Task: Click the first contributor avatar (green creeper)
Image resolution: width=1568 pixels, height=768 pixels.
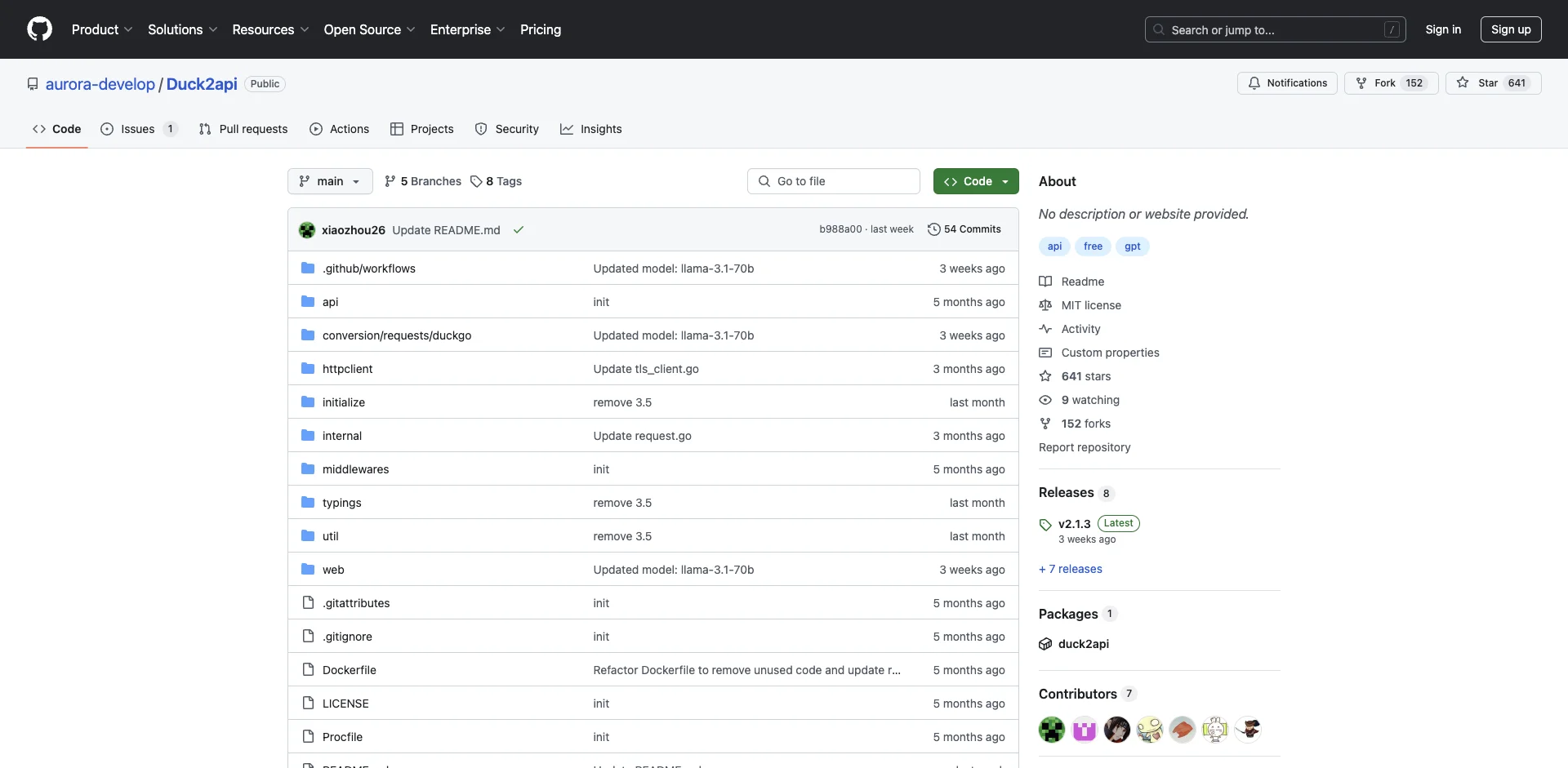Action: pos(1052,729)
